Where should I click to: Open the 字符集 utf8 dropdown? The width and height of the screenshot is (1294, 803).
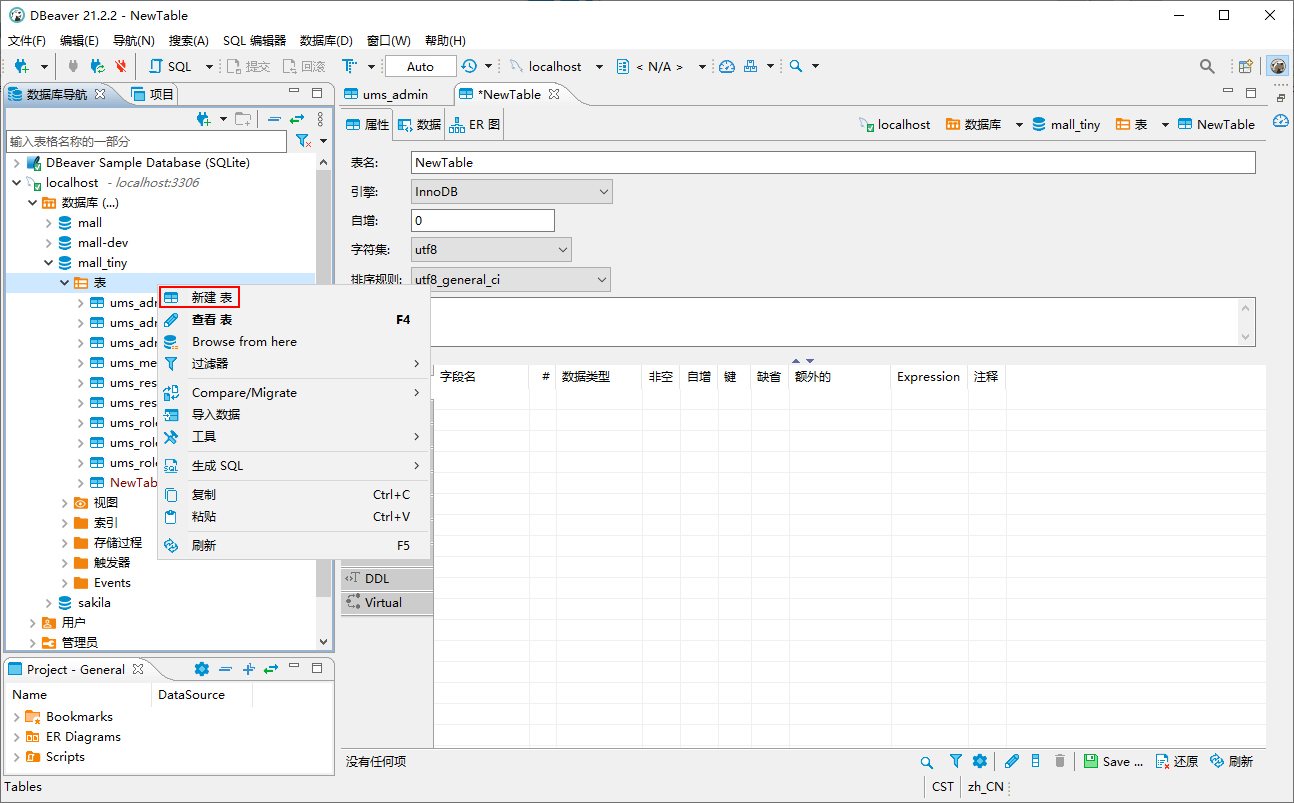[491, 249]
